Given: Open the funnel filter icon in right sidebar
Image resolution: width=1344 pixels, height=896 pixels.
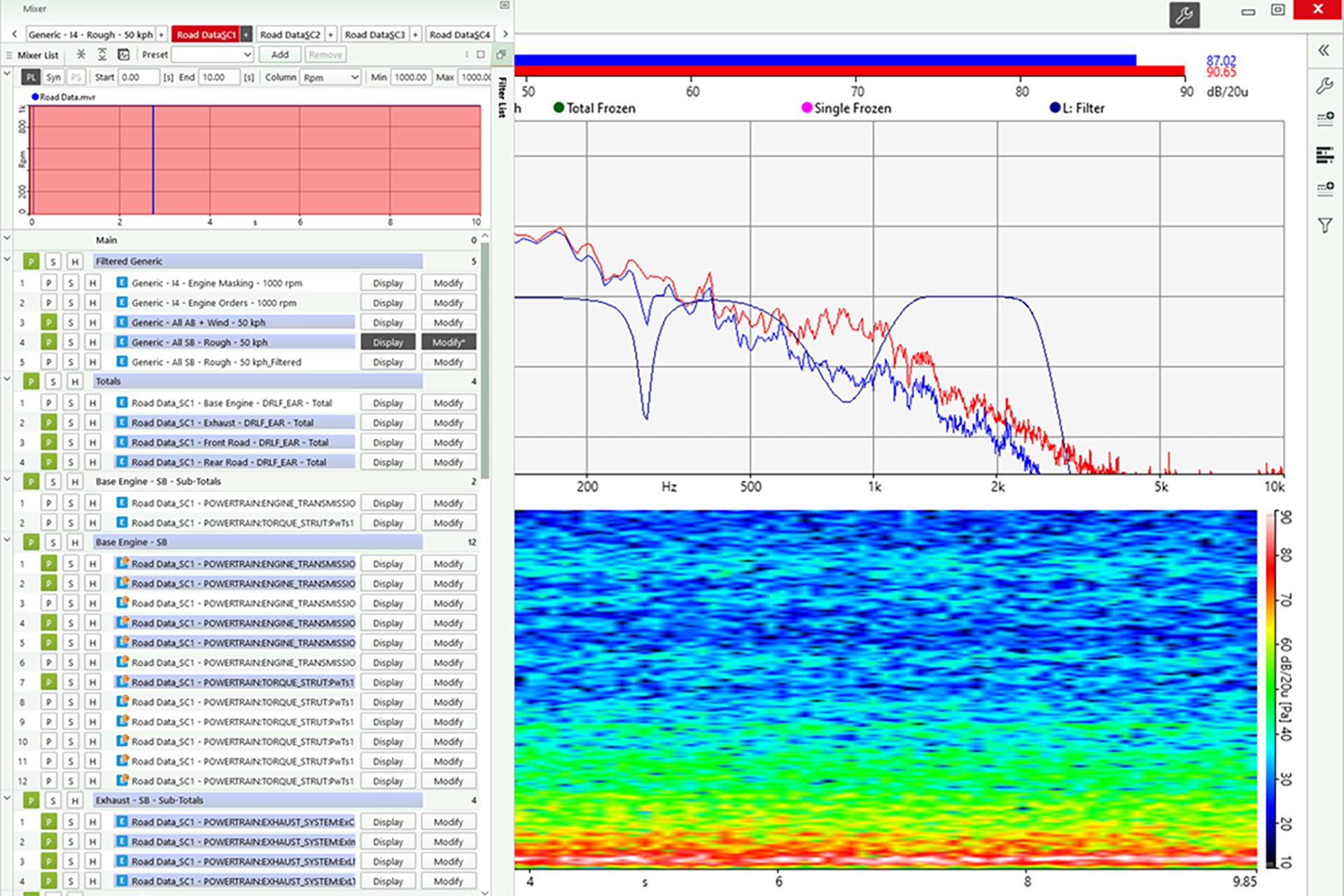Looking at the screenshot, I should [1324, 225].
